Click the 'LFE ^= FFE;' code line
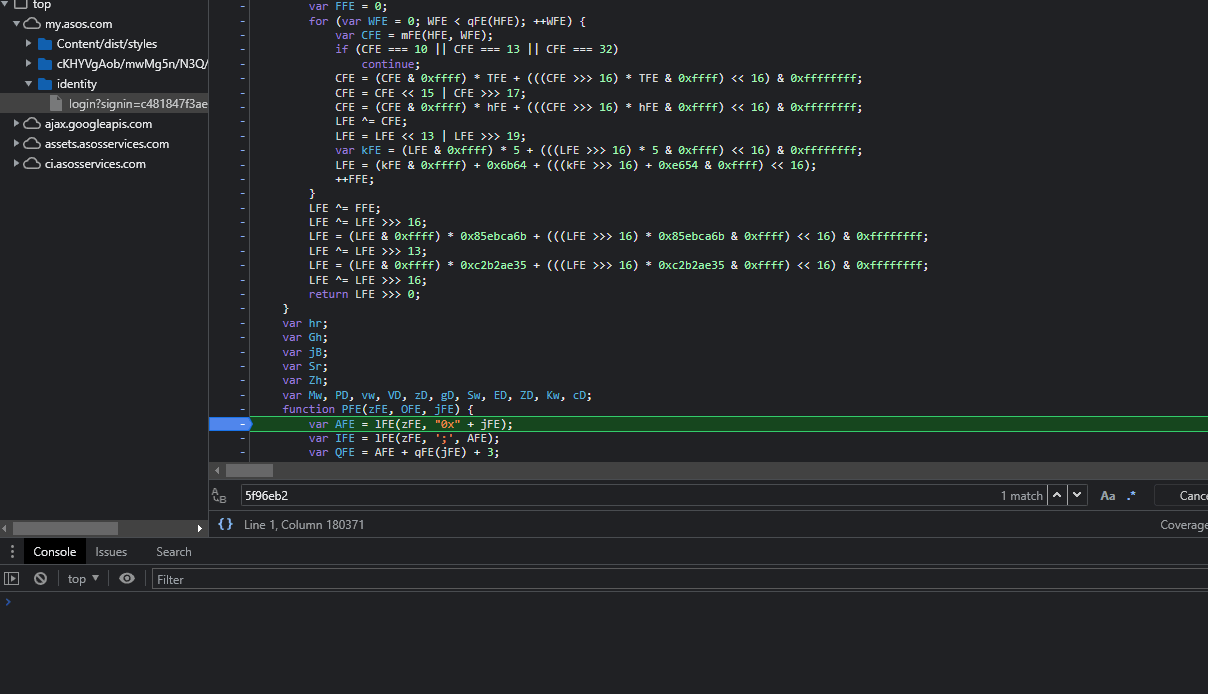 [x=345, y=208]
